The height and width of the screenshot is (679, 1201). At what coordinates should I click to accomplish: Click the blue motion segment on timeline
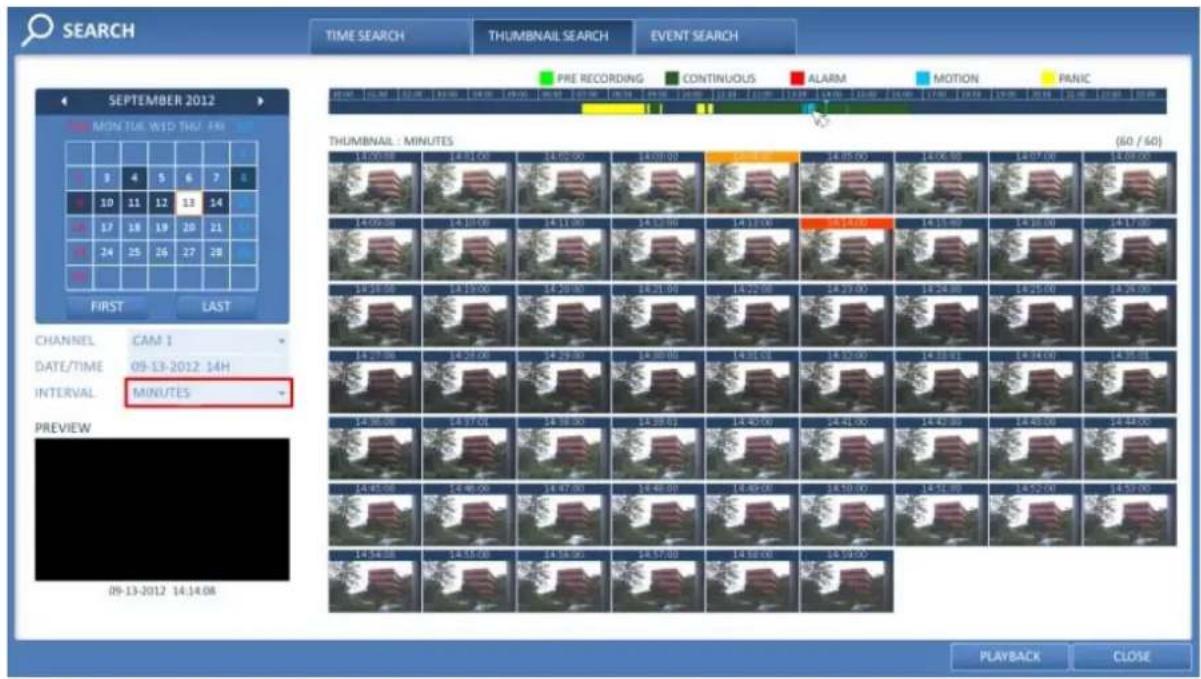810,108
